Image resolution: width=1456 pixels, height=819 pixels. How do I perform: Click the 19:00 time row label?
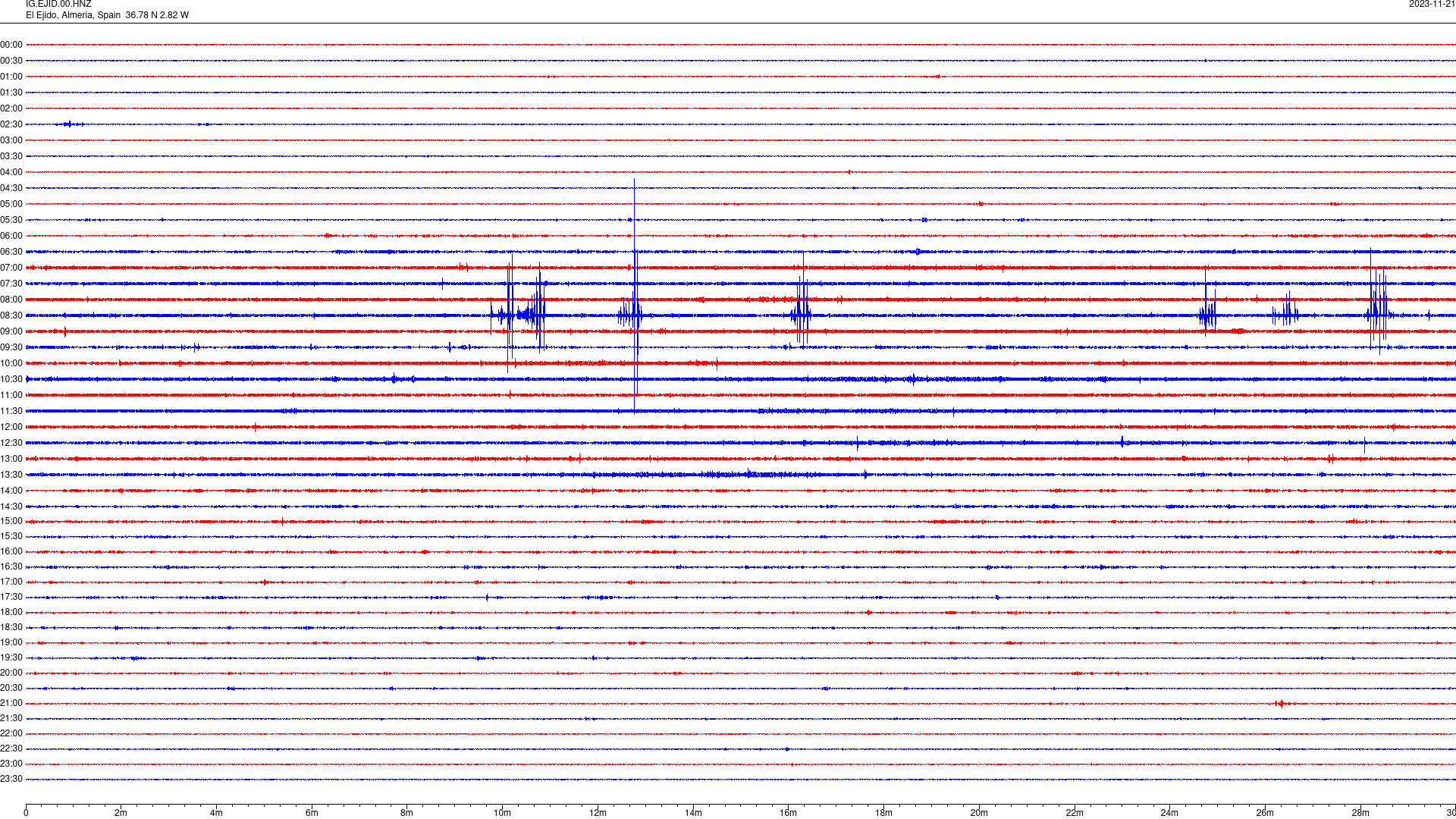11,642
